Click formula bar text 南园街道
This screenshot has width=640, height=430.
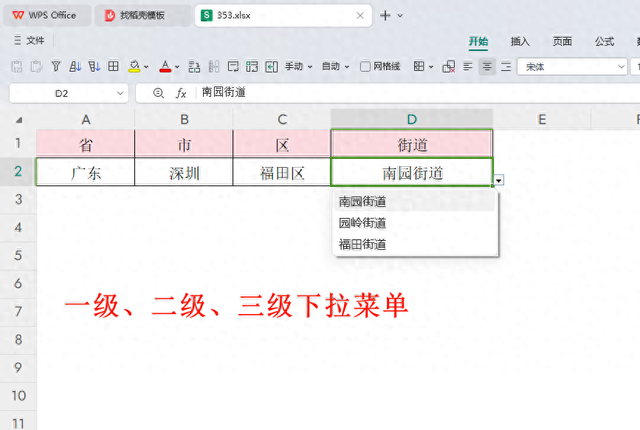pos(224,92)
